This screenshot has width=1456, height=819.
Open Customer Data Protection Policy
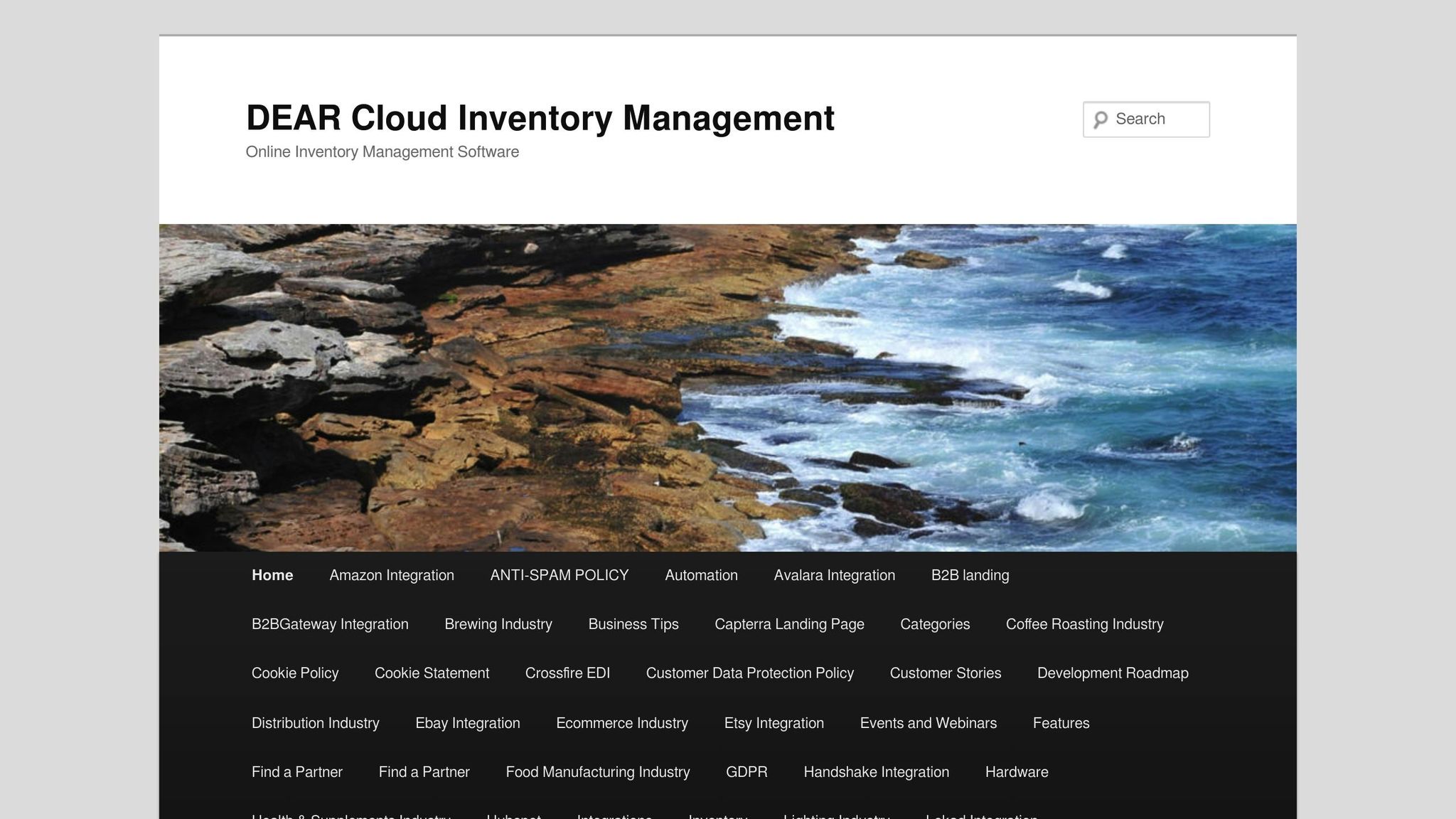click(749, 673)
